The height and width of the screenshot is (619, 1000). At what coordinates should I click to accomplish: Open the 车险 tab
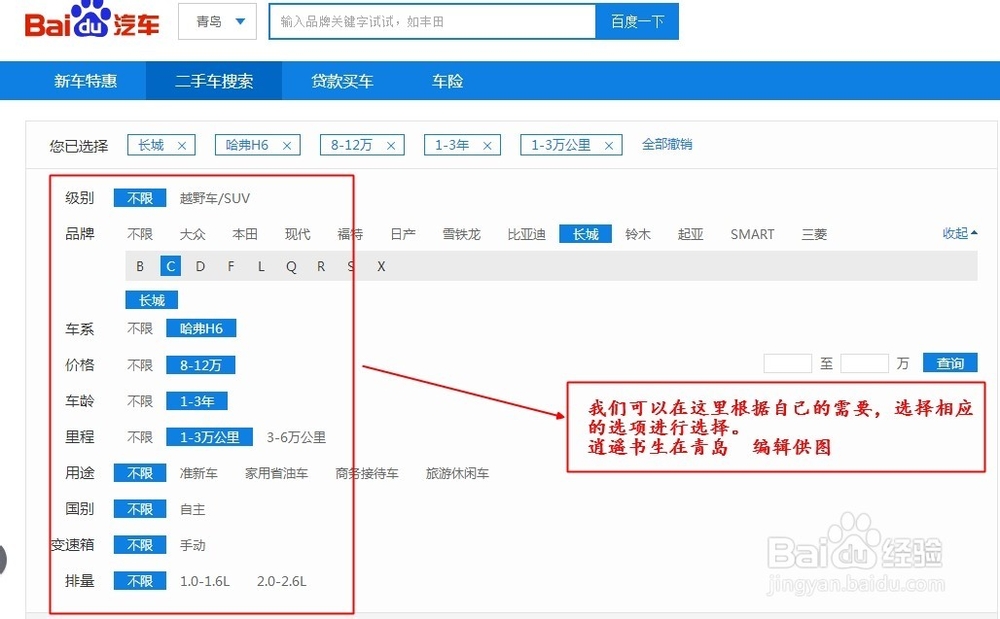(x=447, y=81)
